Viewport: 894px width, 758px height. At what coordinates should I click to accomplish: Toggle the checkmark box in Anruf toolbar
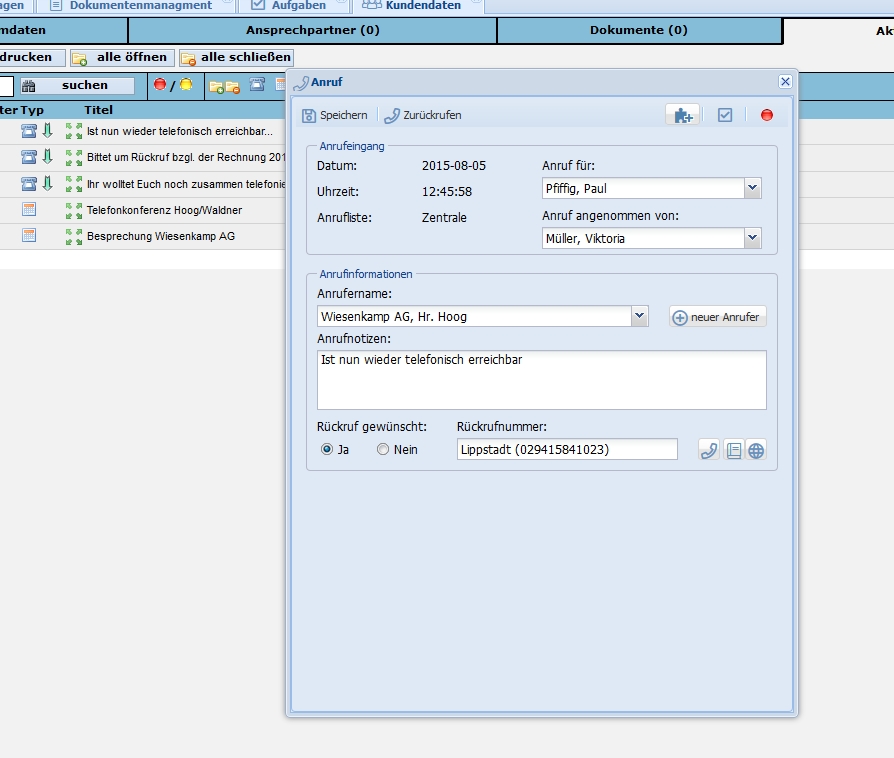[725, 115]
